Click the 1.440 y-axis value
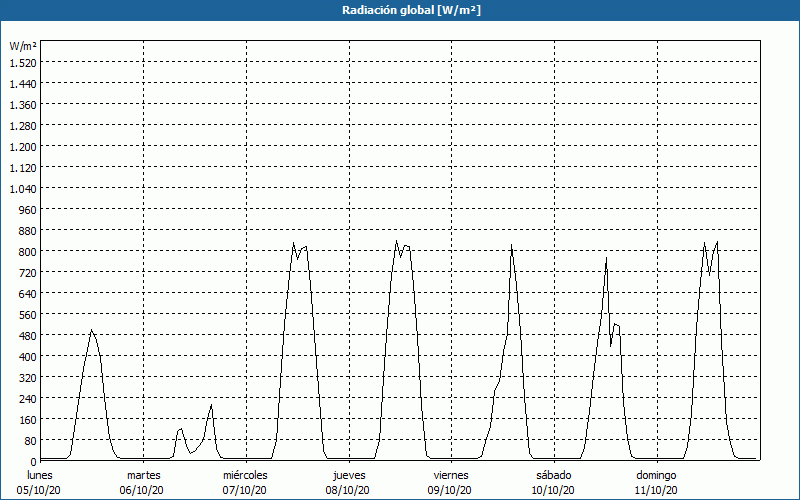Viewport: 800px width, 500px height. point(23,84)
